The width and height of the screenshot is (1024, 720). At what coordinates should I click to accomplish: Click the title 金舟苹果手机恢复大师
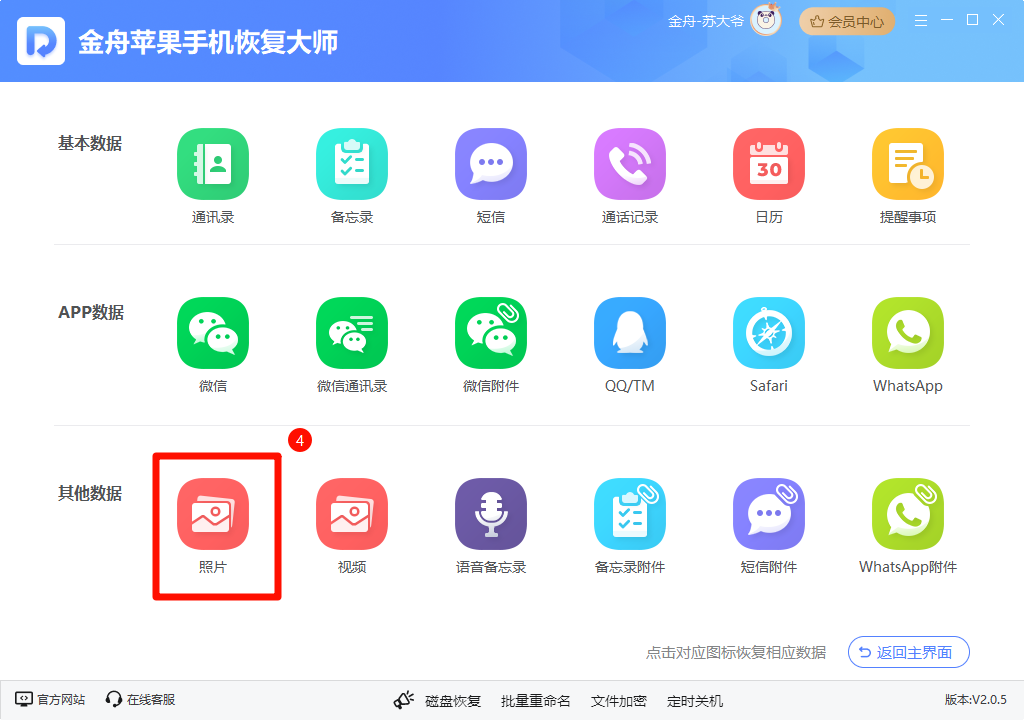208,42
